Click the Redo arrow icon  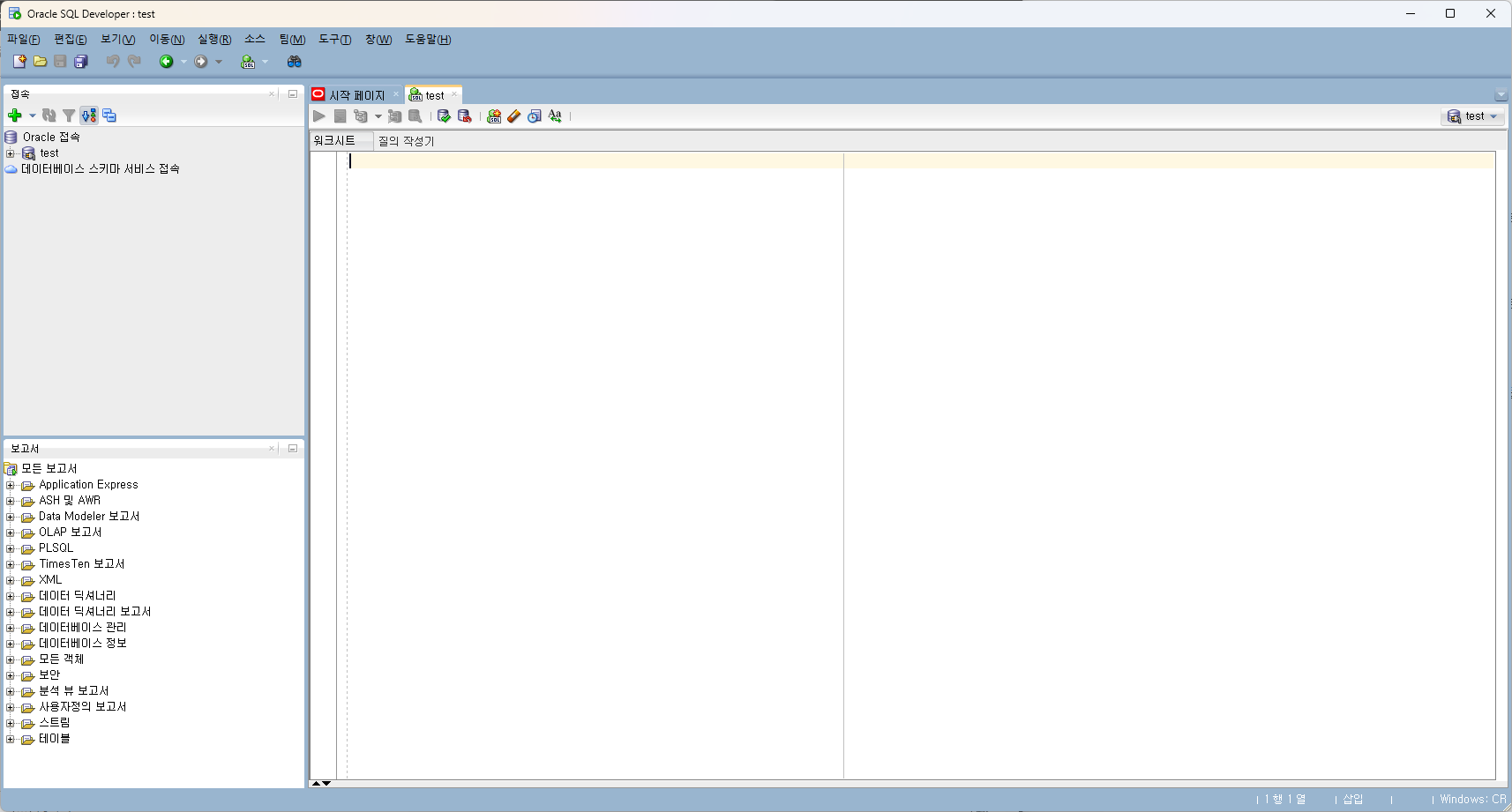tap(134, 62)
